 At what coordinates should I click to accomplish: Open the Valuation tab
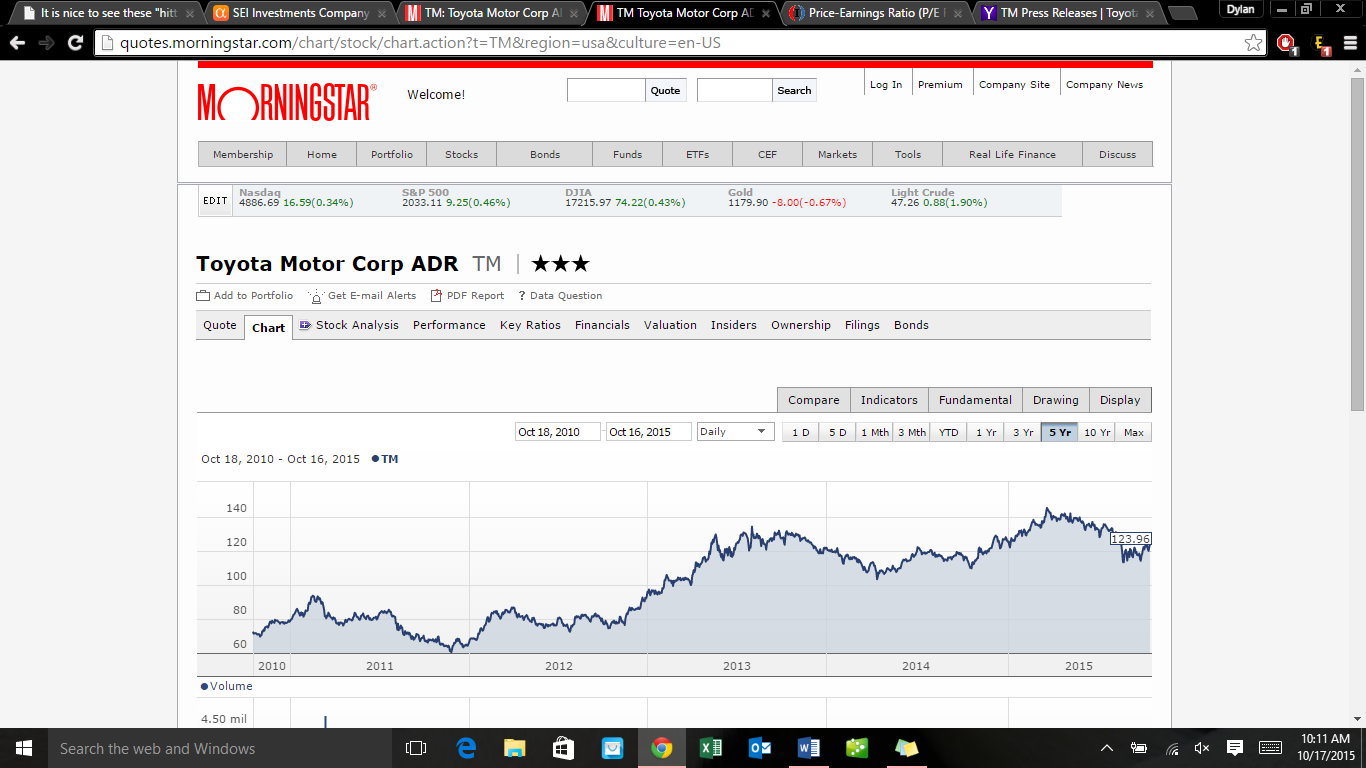coord(670,325)
